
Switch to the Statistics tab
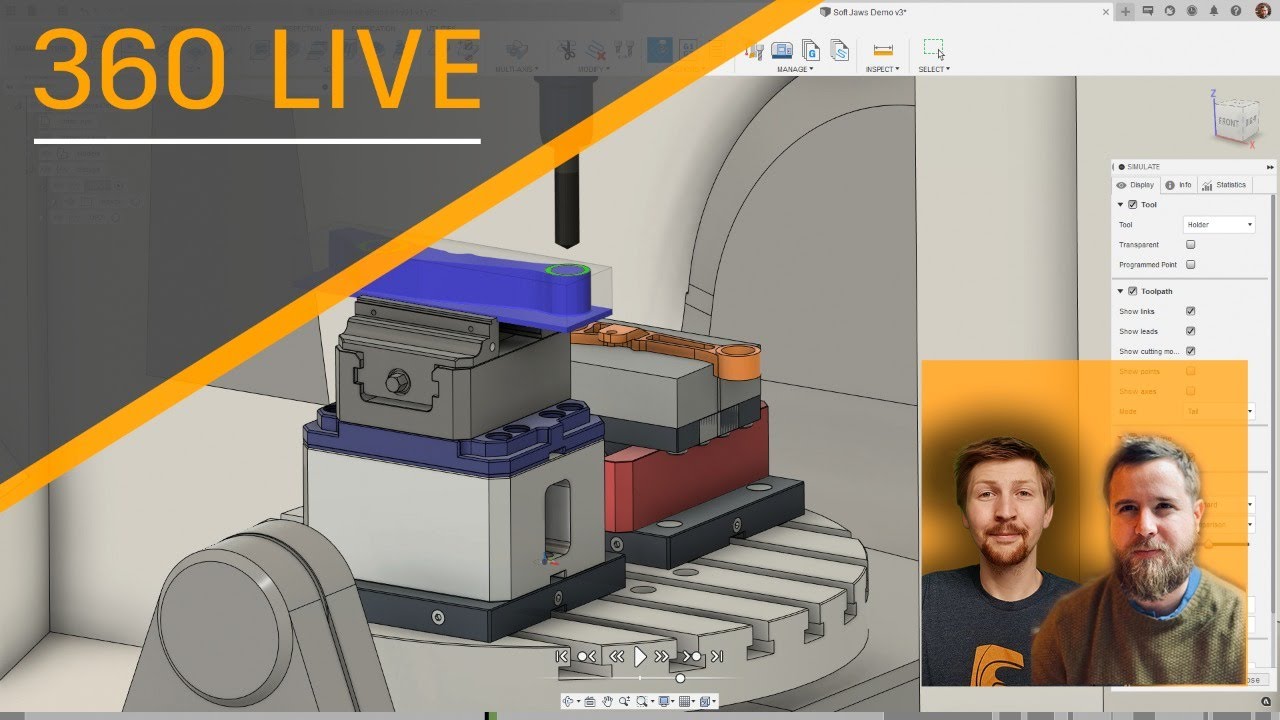point(1224,185)
